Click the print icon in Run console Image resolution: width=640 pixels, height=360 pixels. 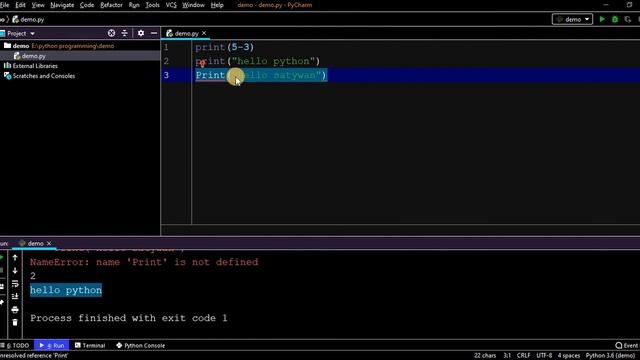point(15,309)
